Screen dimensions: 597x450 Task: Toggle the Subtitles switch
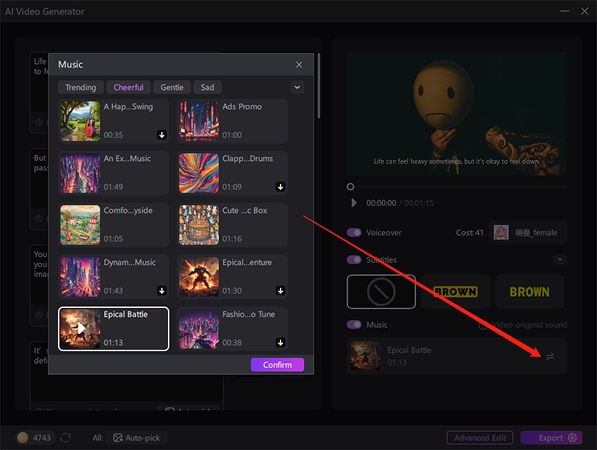[354, 260]
